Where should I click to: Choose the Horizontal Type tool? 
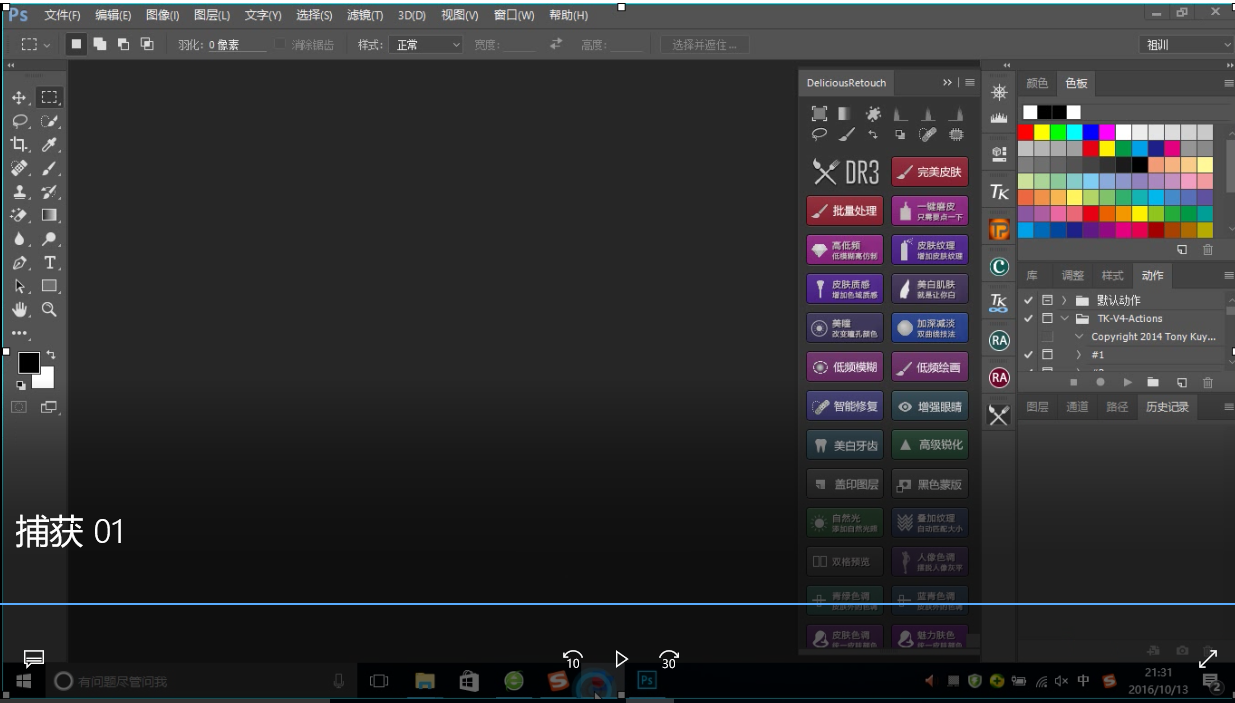pyautogui.click(x=49, y=263)
